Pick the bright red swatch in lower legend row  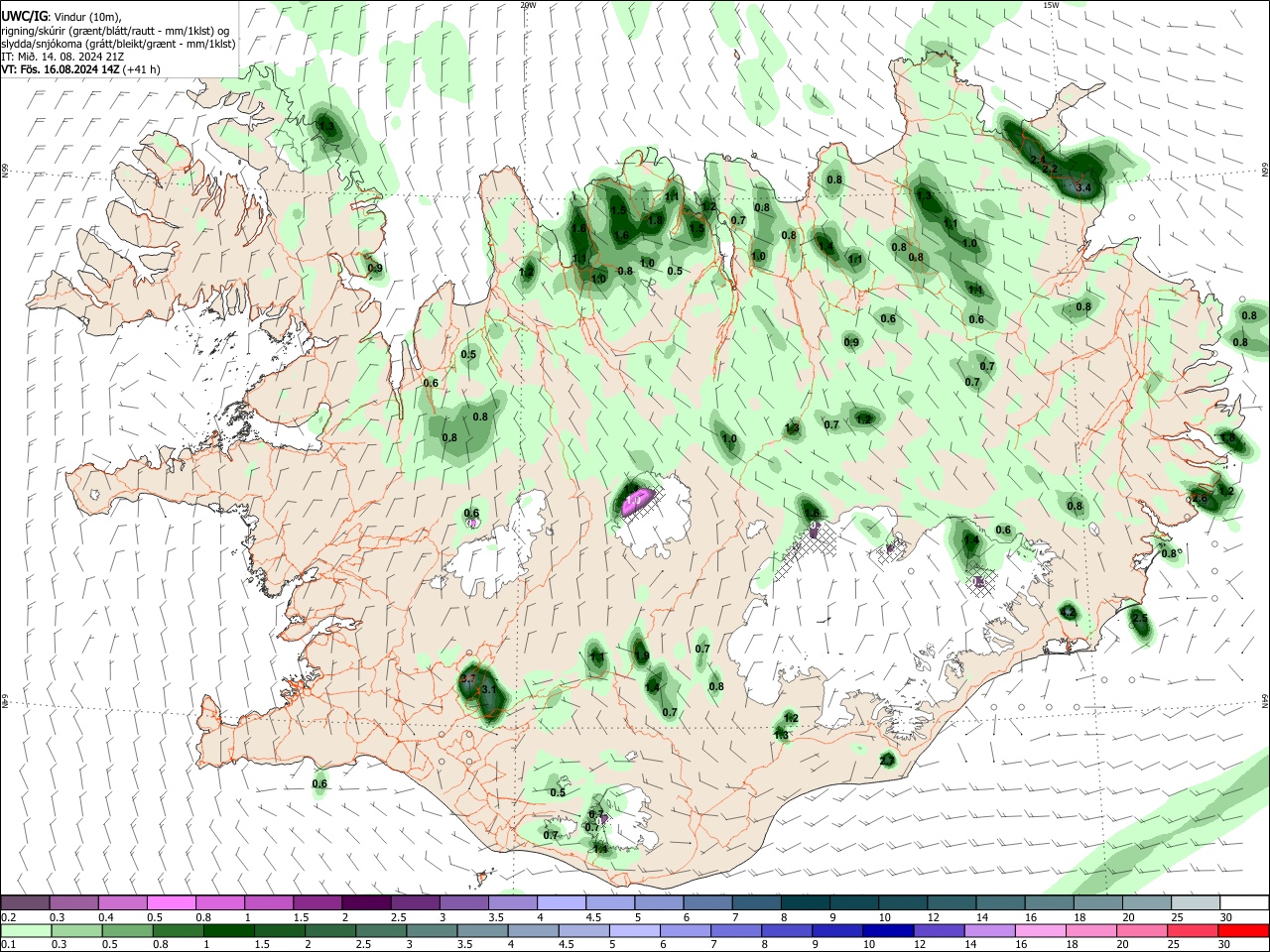coord(1243,930)
